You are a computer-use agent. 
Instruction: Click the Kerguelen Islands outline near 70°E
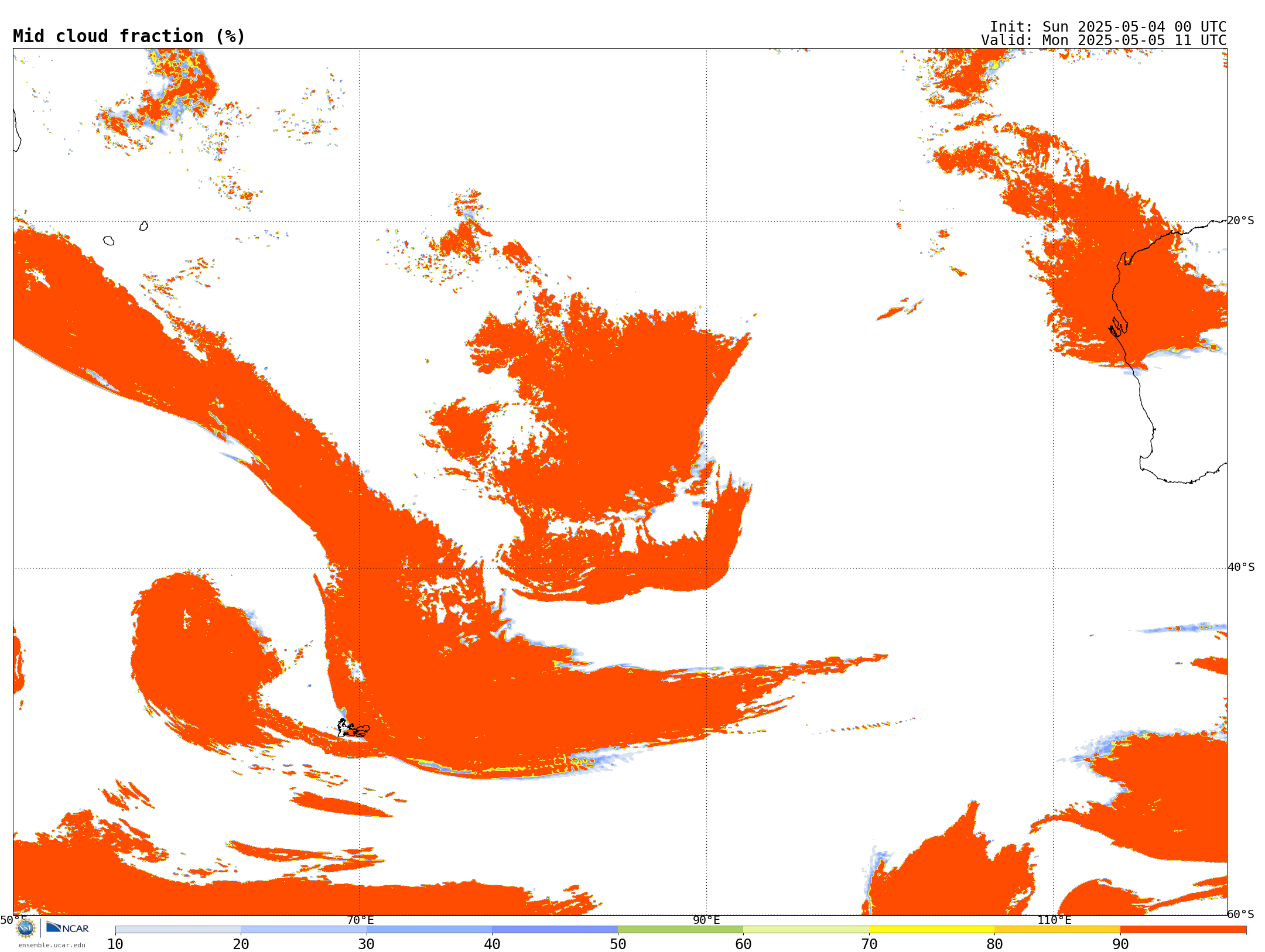click(353, 729)
